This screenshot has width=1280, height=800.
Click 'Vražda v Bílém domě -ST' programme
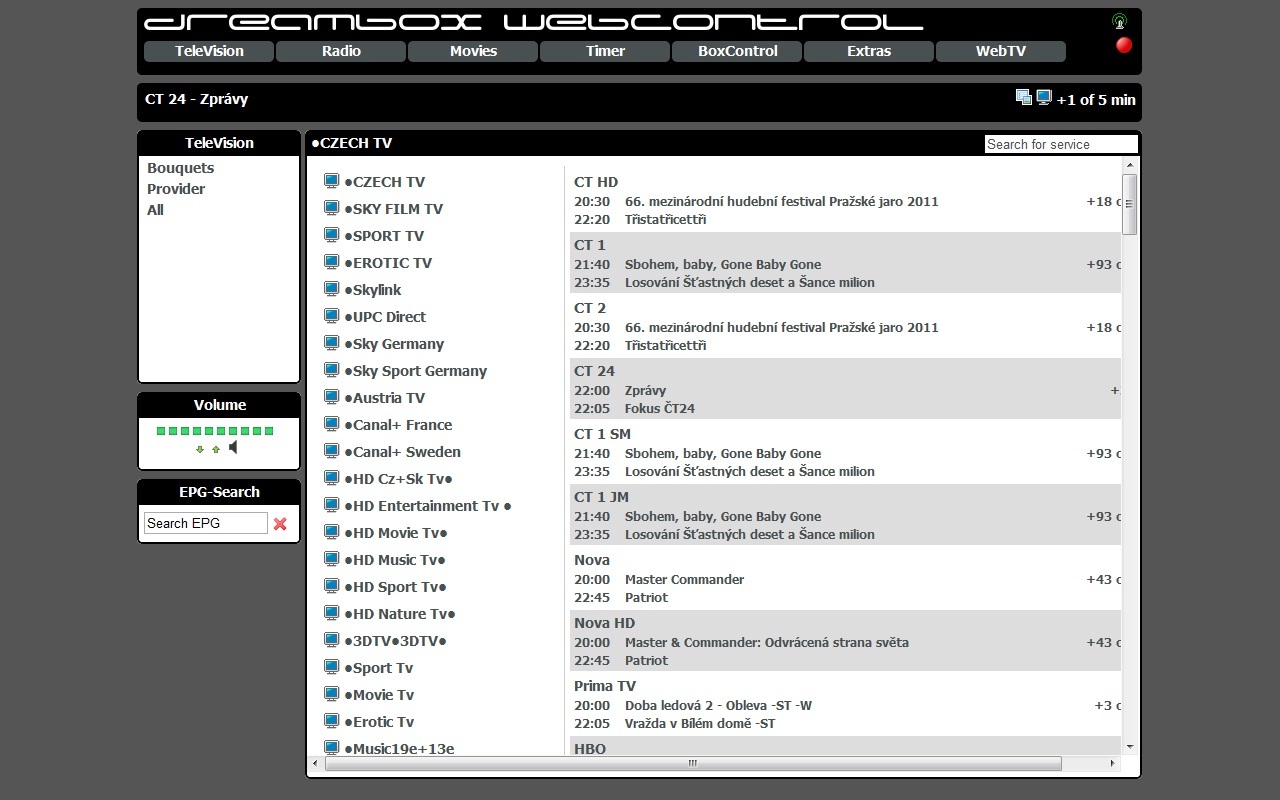pos(700,723)
